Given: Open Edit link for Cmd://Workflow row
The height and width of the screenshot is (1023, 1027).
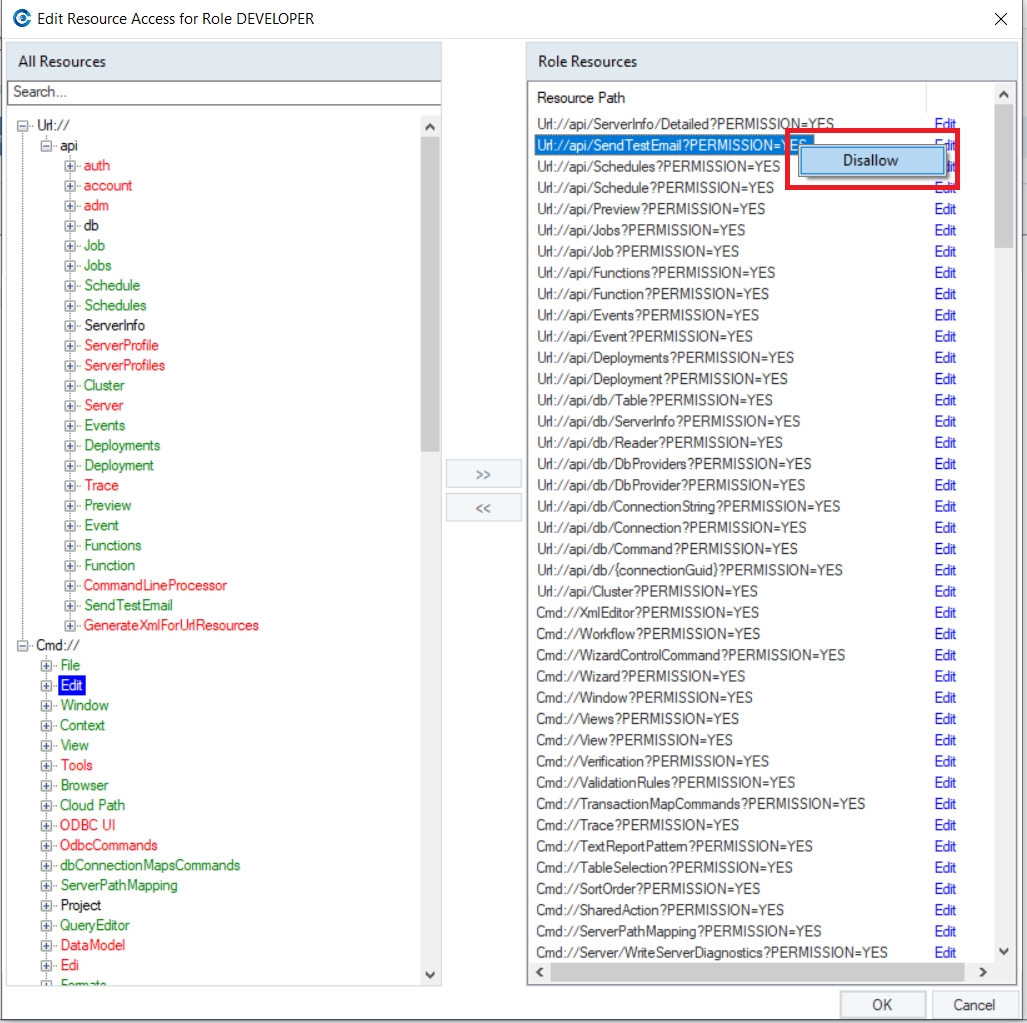Looking at the screenshot, I should [945, 633].
